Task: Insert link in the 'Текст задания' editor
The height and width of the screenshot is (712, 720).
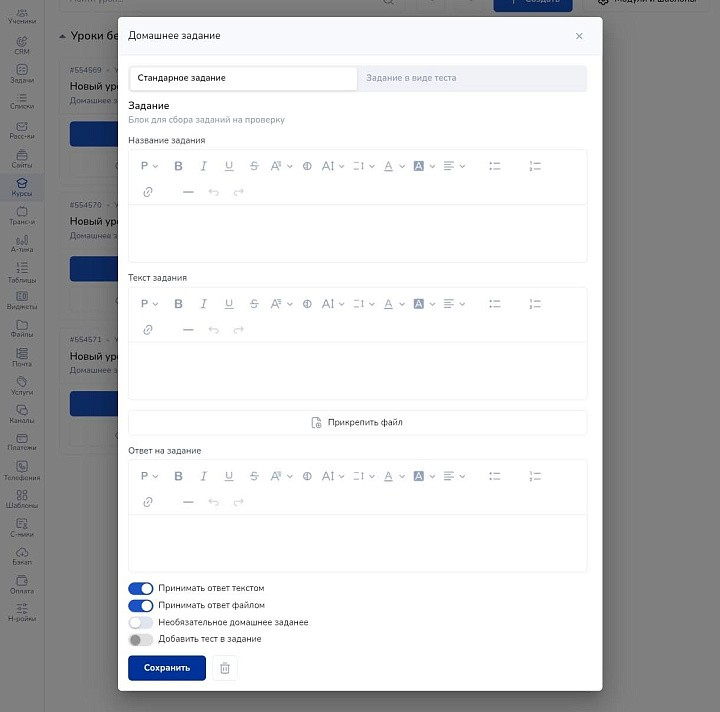Action: pos(148,330)
